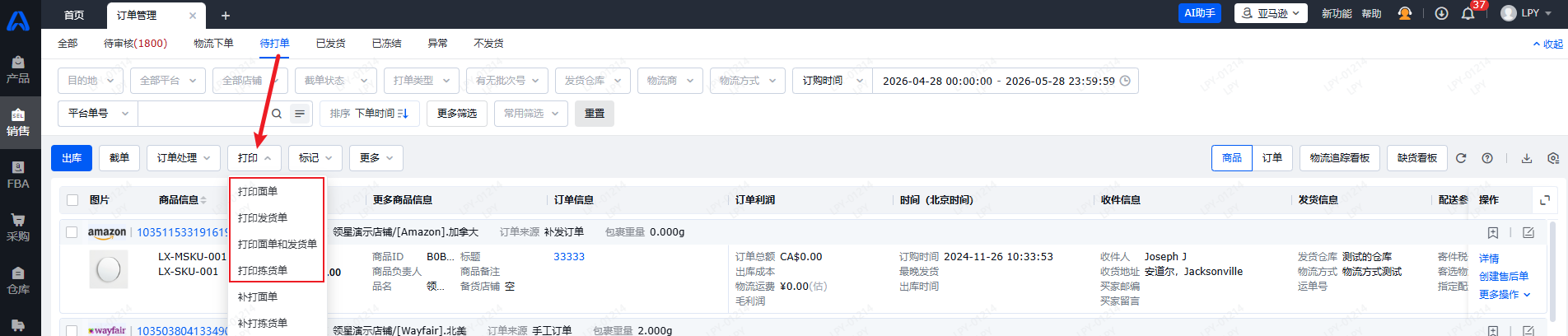
Task: Open the 物流方式 filter dropdown
Action: click(x=748, y=81)
